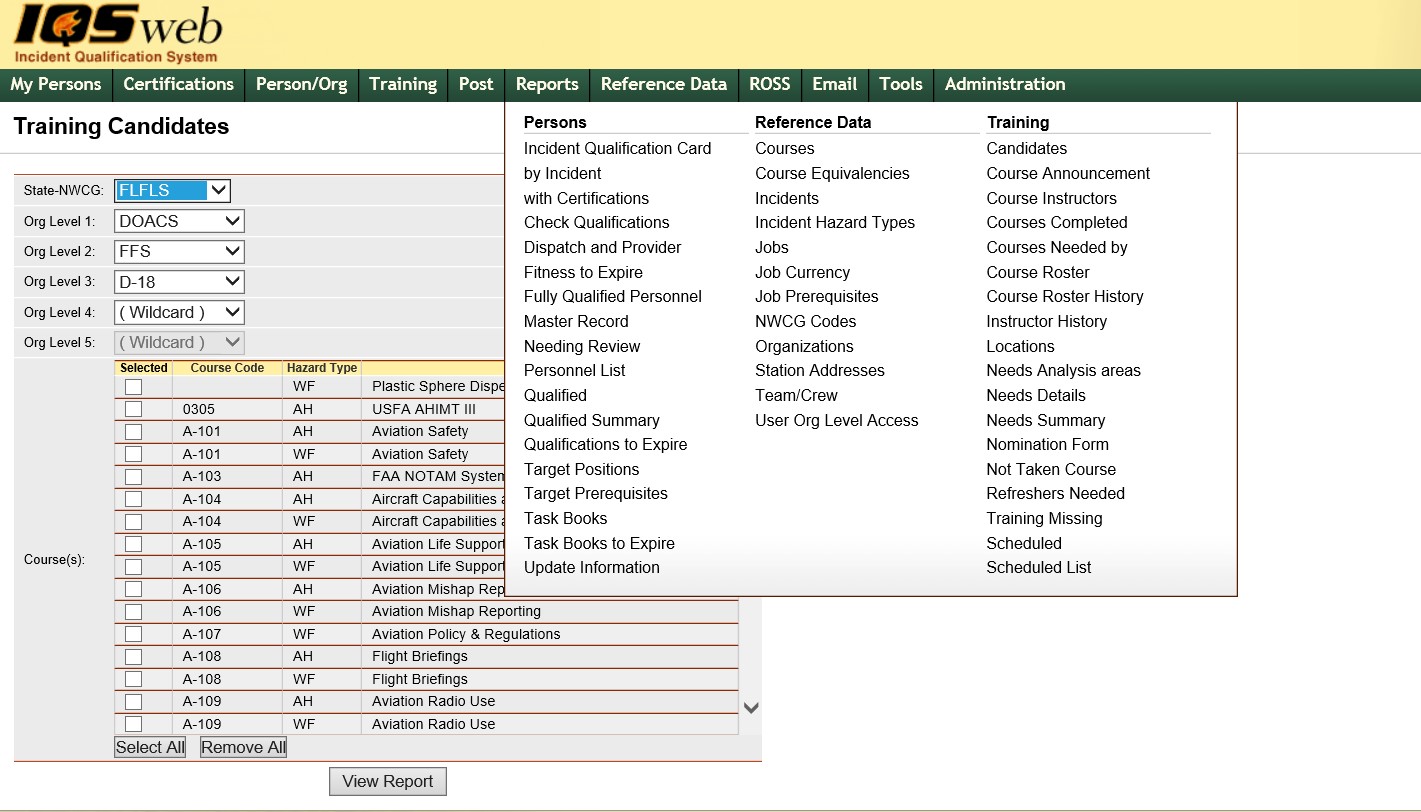Open Refreshers Needed report
Image resolution: width=1421 pixels, height=812 pixels.
(x=1056, y=493)
